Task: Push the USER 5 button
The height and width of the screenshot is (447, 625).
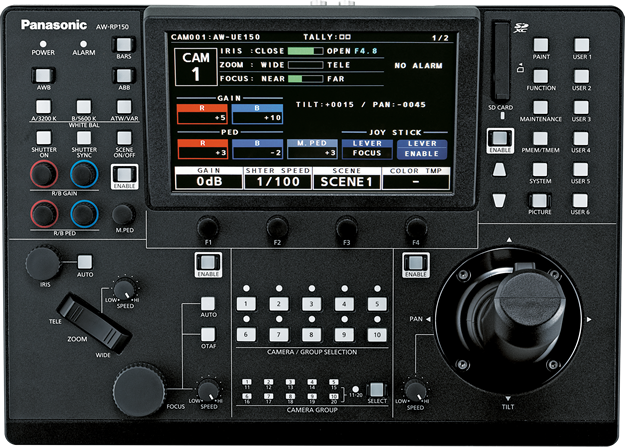Action: point(580,169)
